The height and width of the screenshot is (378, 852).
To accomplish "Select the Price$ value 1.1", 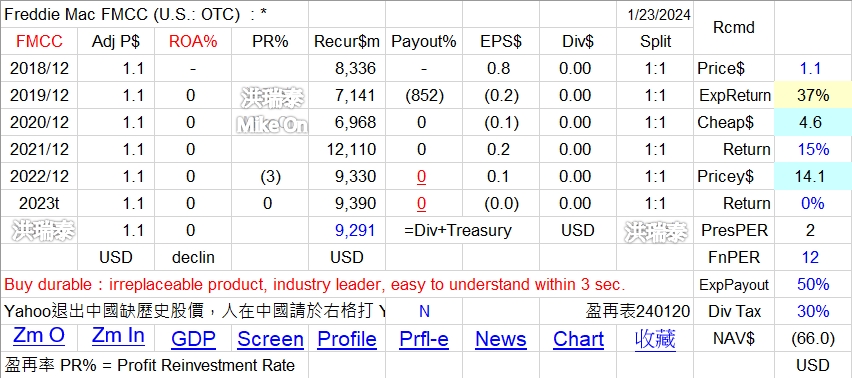I will click(x=812, y=68).
